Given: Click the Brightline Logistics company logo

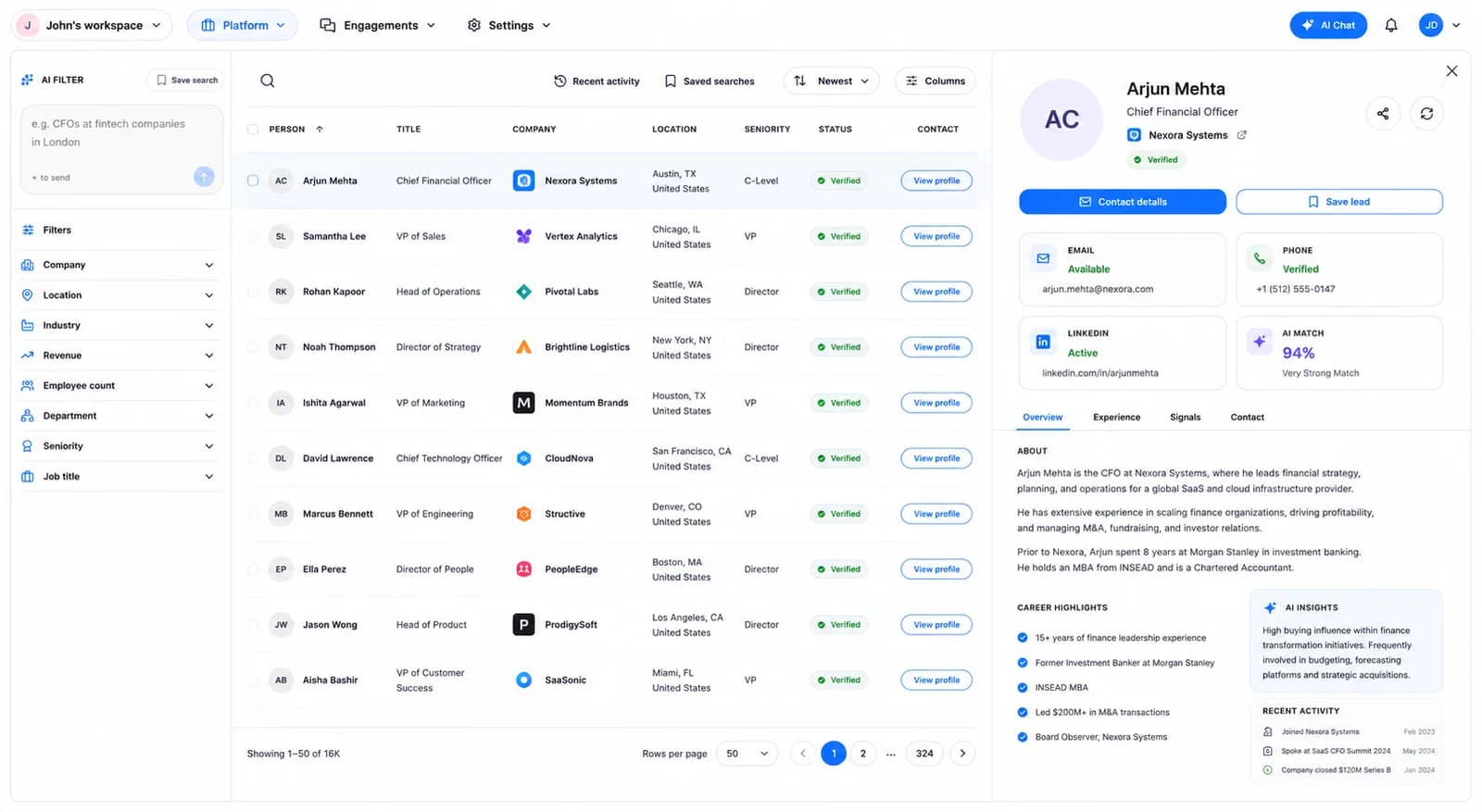Looking at the screenshot, I should [x=523, y=347].
